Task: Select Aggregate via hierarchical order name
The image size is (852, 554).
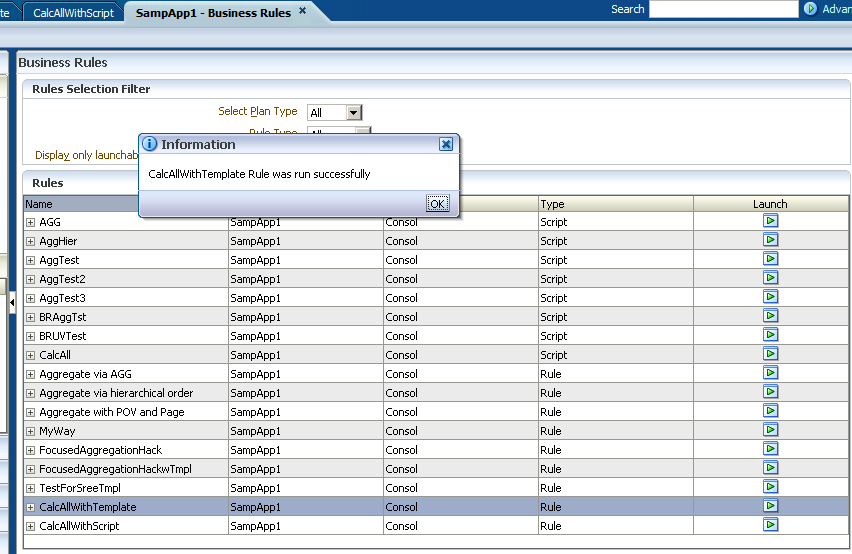Action: tap(116, 393)
